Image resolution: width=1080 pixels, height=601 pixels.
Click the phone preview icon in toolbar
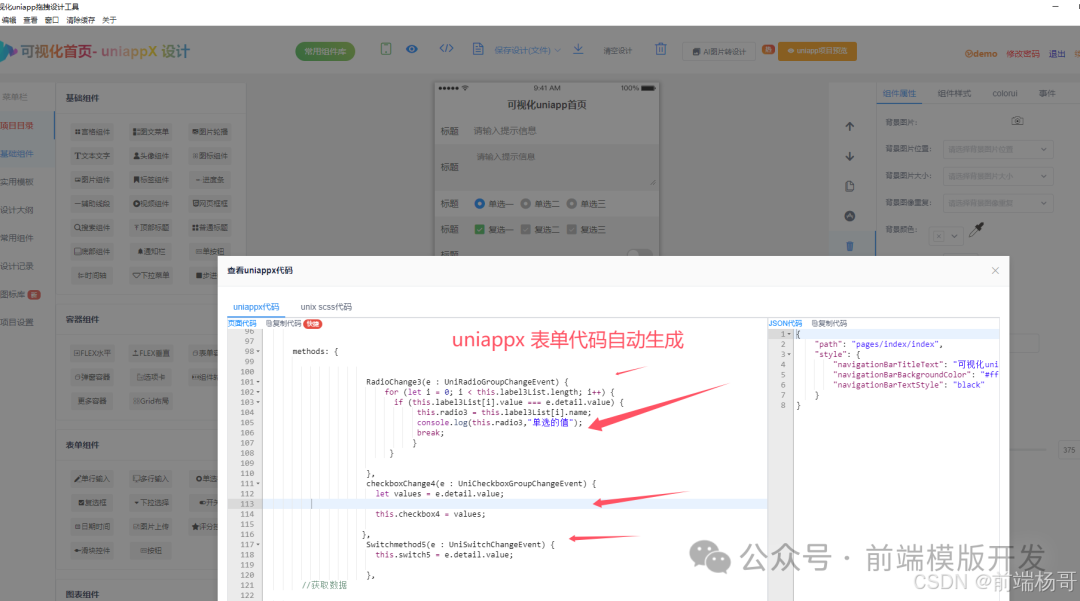click(x=386, y=49)
